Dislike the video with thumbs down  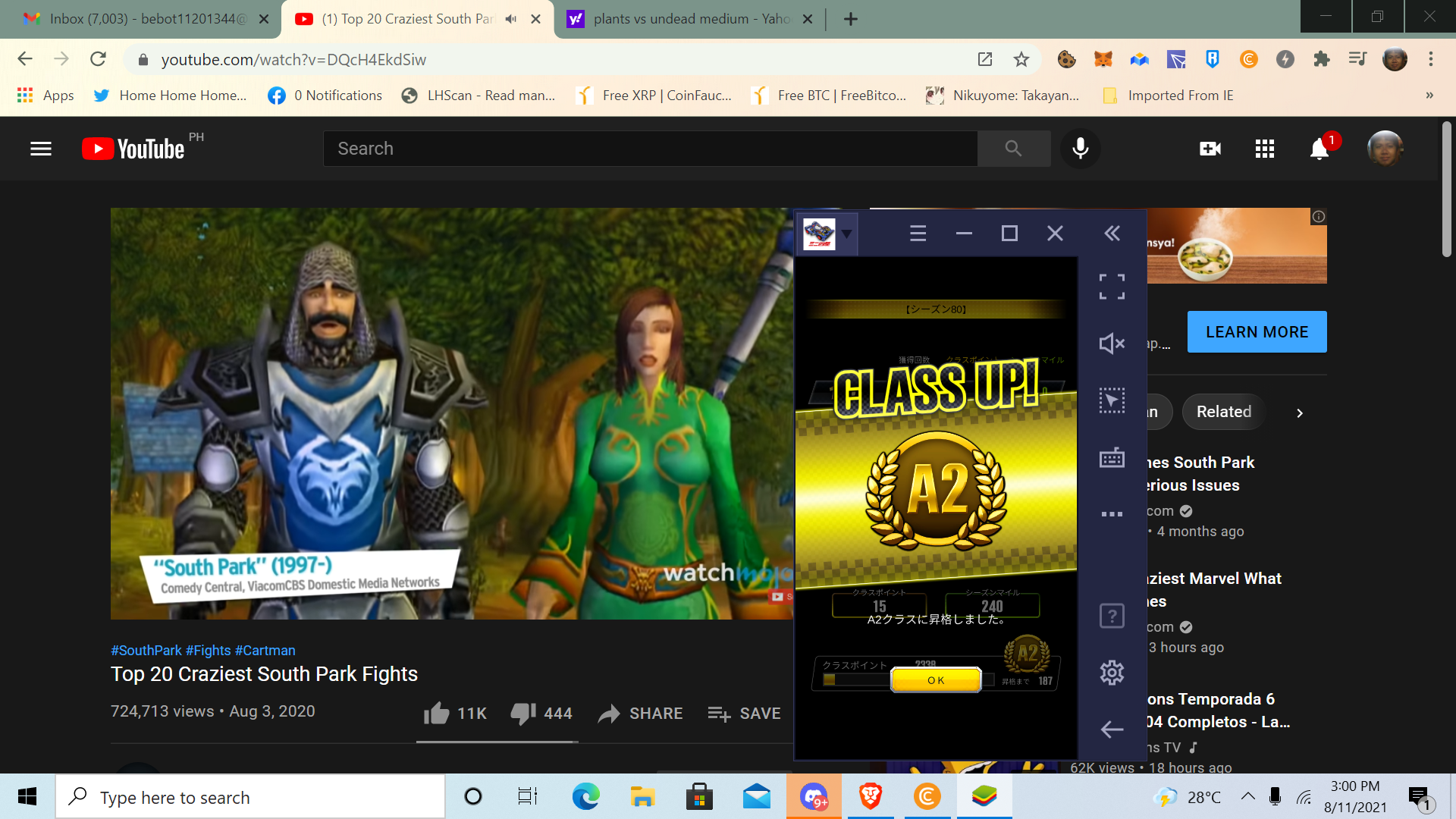point(541,714)
